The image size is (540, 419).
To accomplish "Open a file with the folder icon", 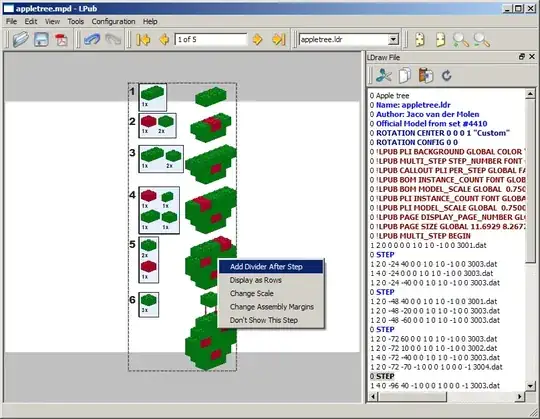I will pos(21,40).
